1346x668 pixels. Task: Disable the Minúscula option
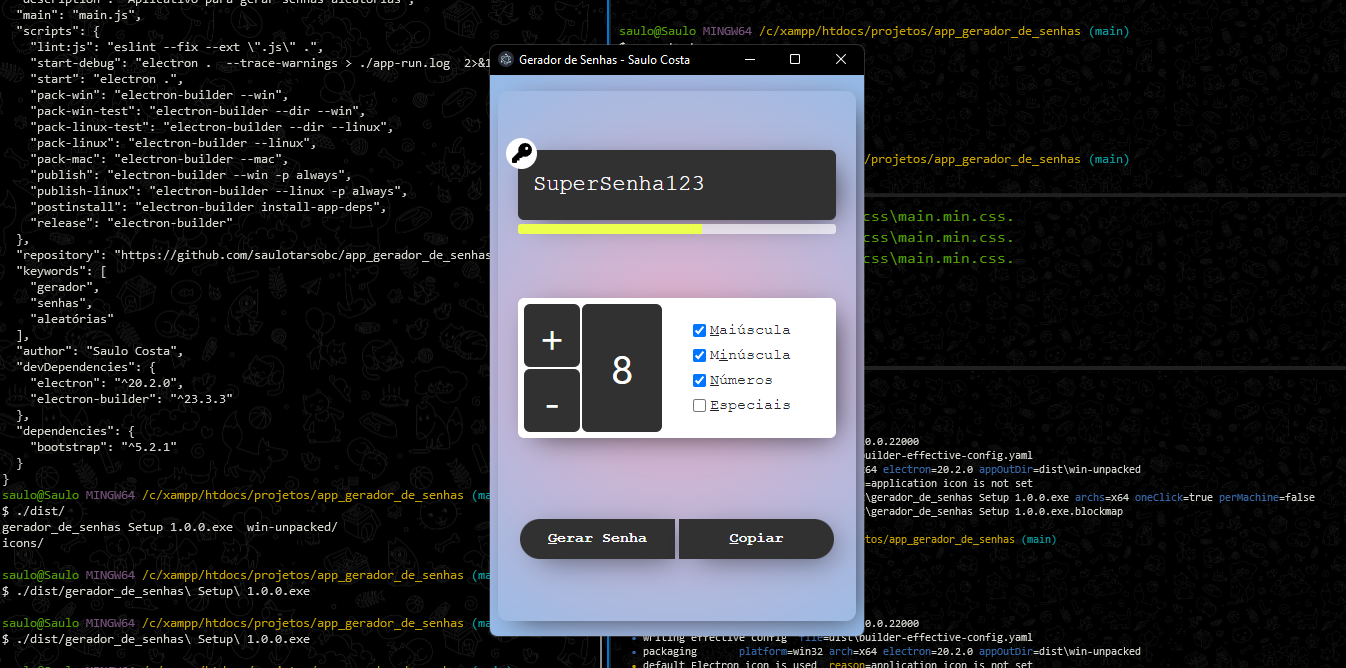(x=700, y=356)
